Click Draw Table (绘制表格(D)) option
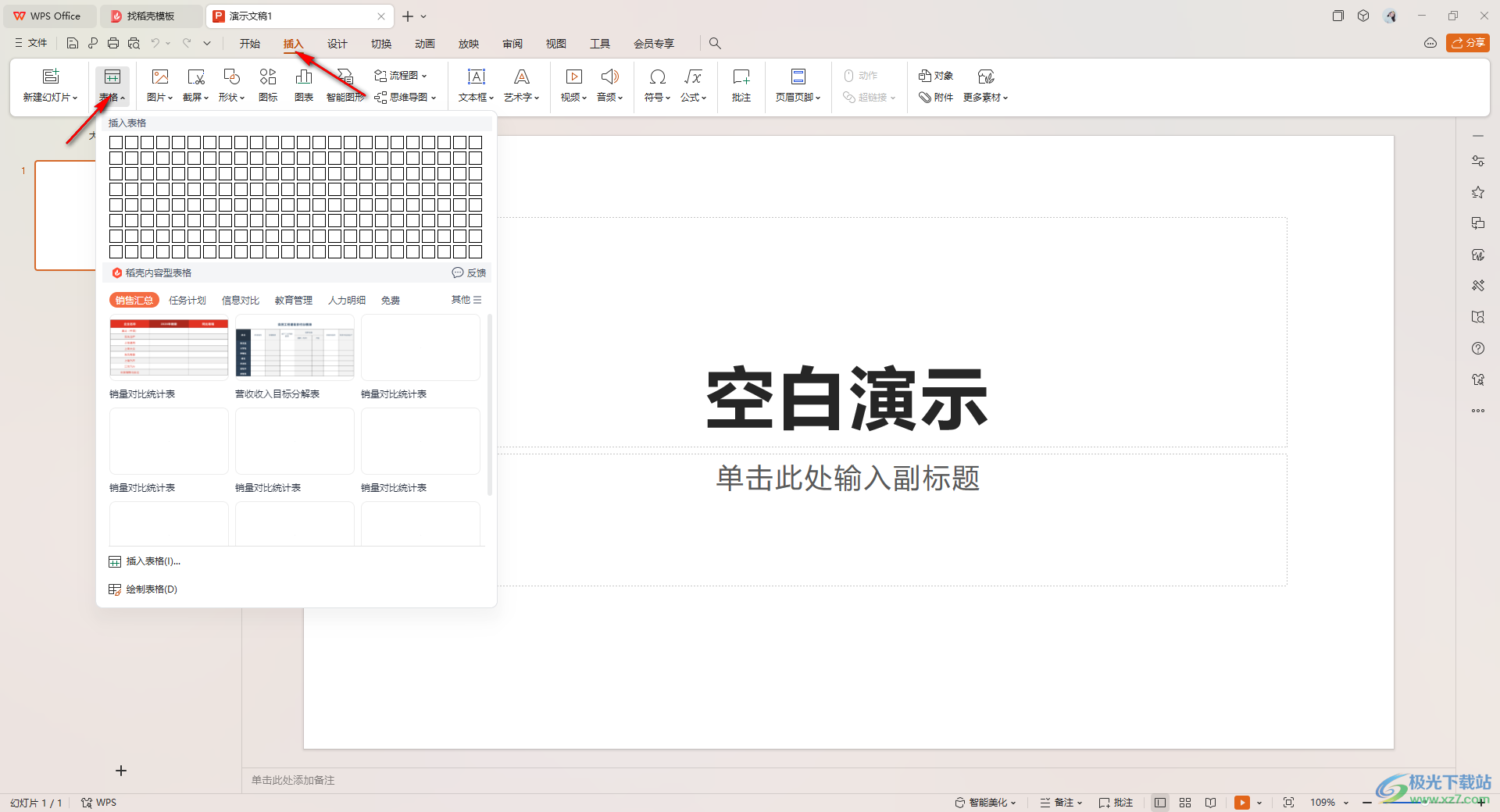Screen dimensions: 1500x812 [x=143, y=589]
